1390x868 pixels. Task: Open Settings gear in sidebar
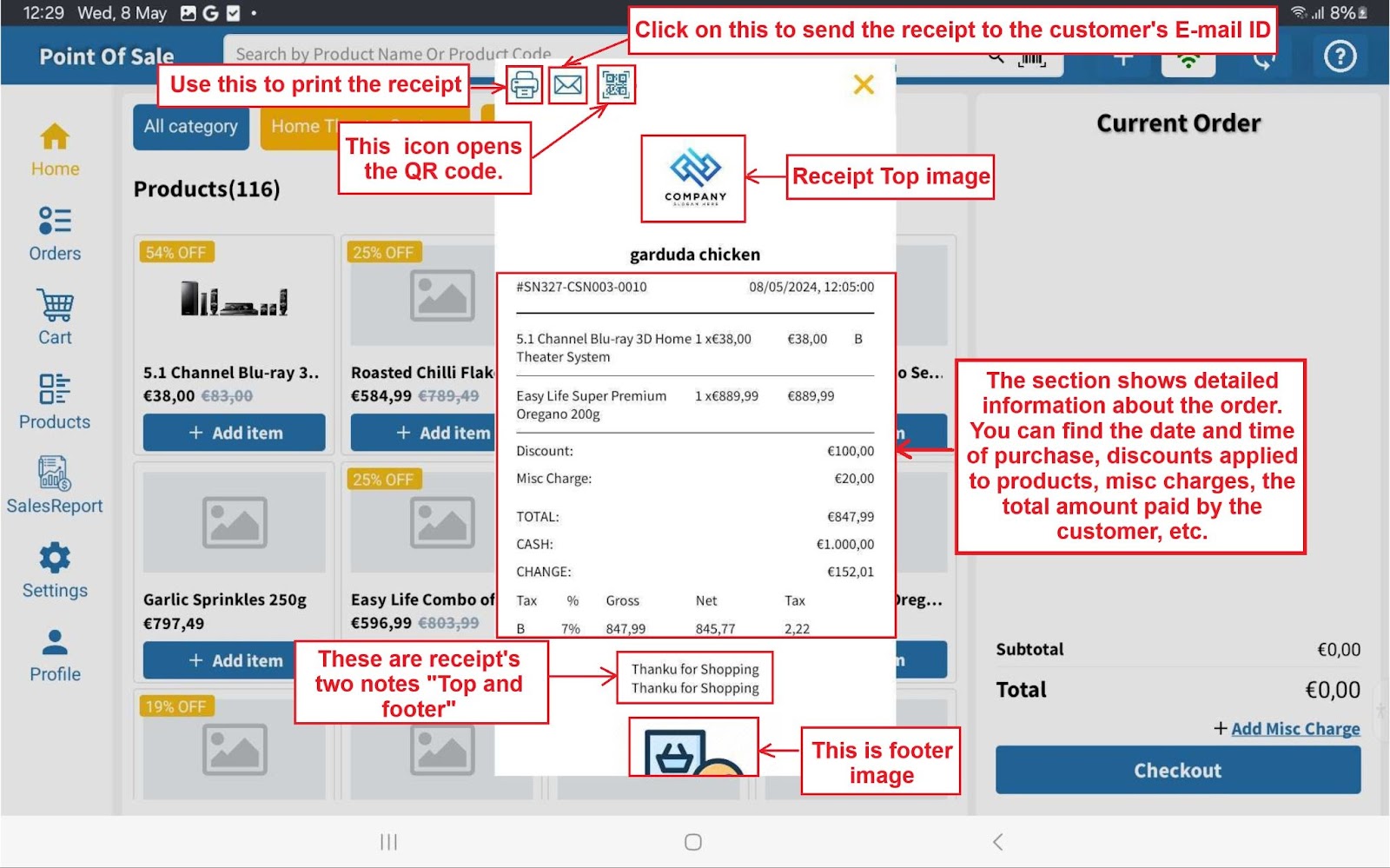click(55, 571)
